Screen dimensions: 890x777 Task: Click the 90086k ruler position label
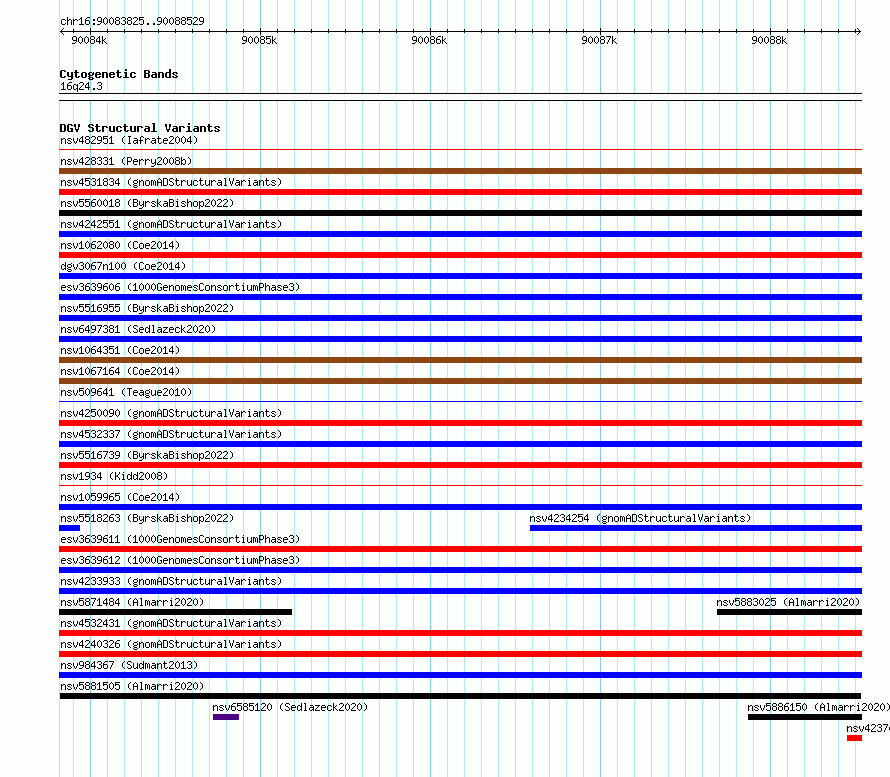429,40
